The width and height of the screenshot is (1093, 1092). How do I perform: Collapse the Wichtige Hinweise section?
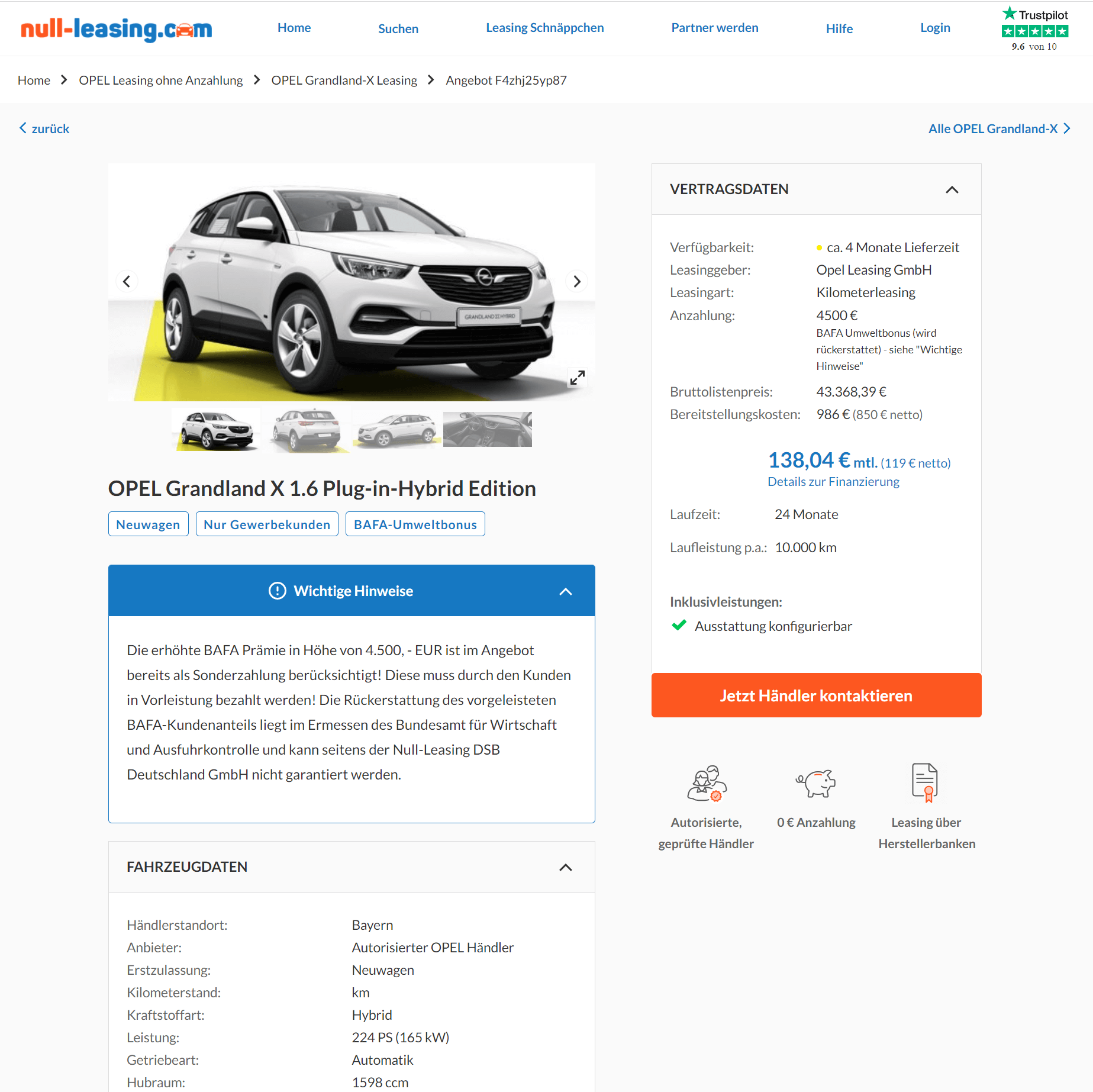coord(566,591)
